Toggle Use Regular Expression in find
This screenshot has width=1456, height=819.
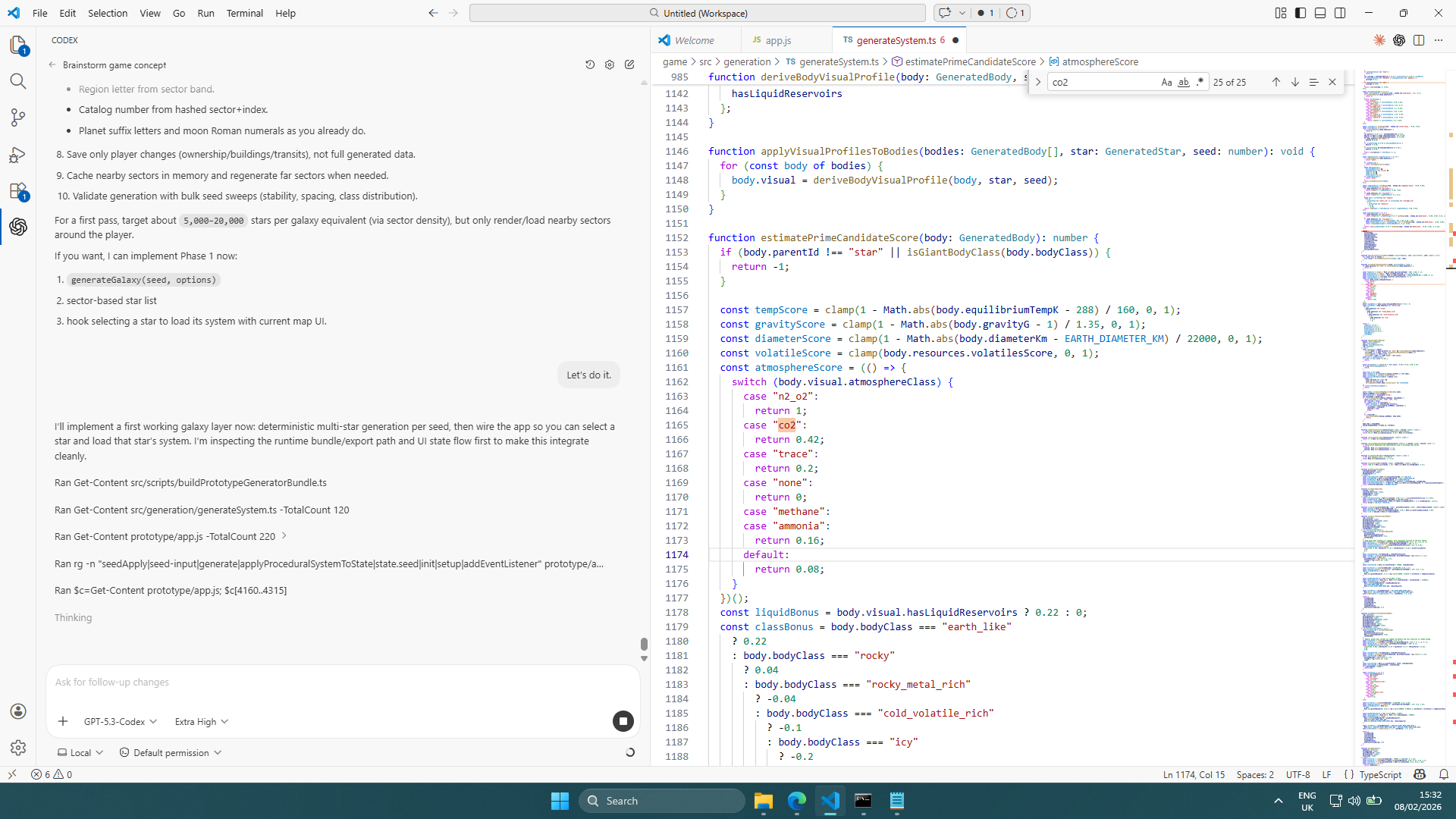click(x=1200, y=82)
